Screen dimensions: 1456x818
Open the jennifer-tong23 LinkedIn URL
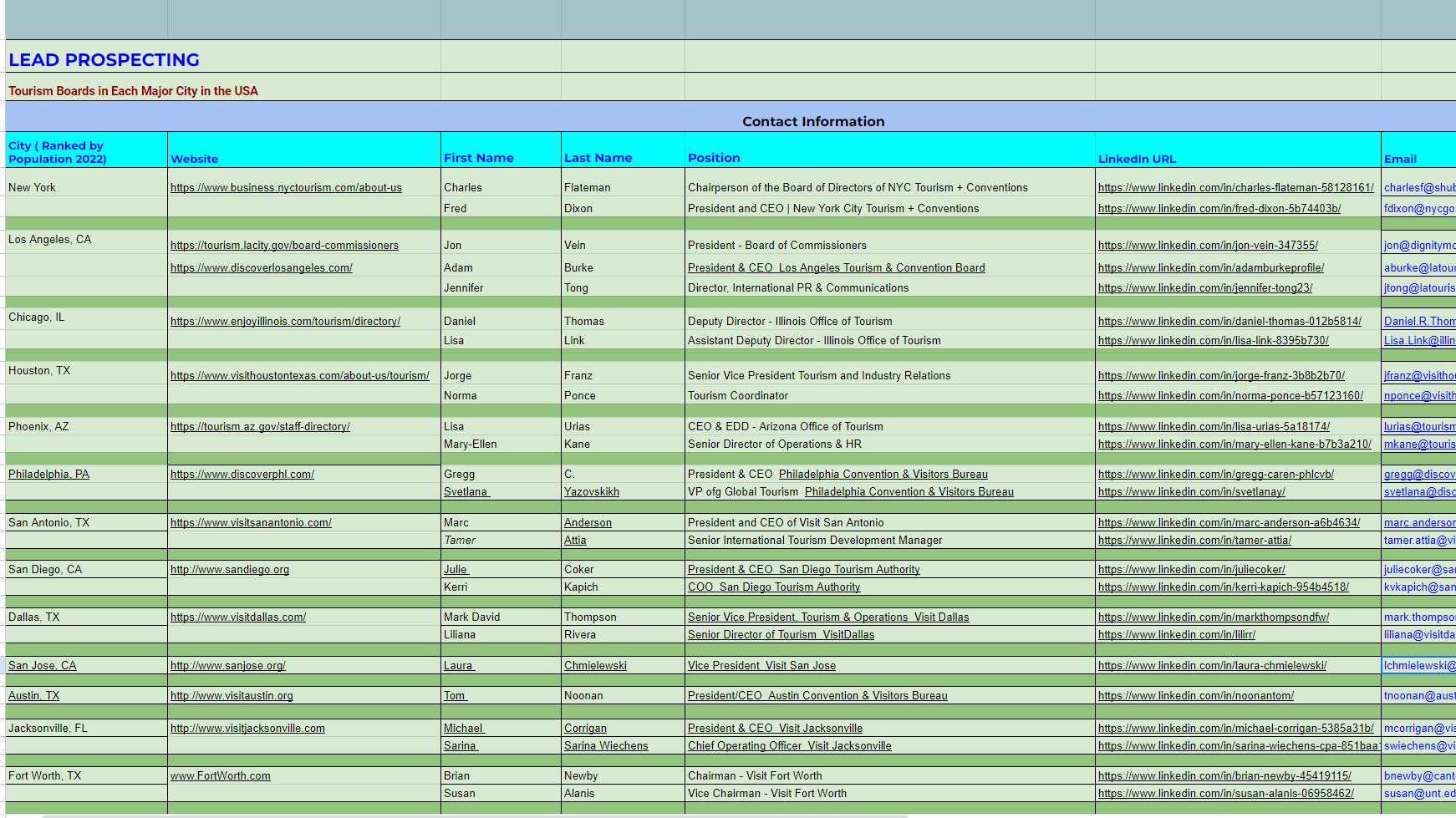[x=1205, y=288]
